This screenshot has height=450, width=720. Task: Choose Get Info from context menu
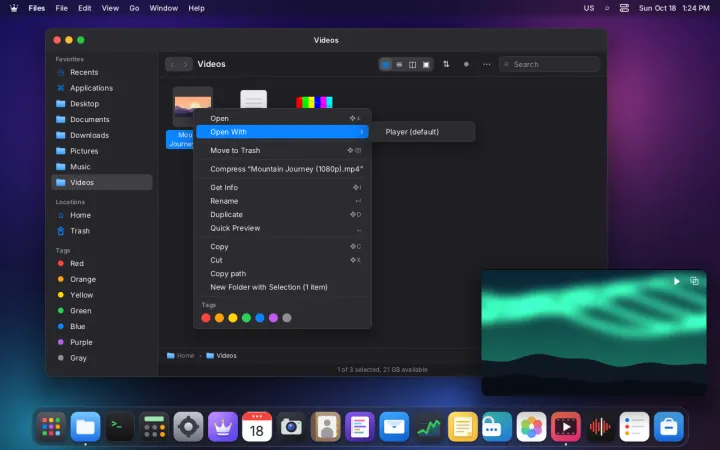282,187
